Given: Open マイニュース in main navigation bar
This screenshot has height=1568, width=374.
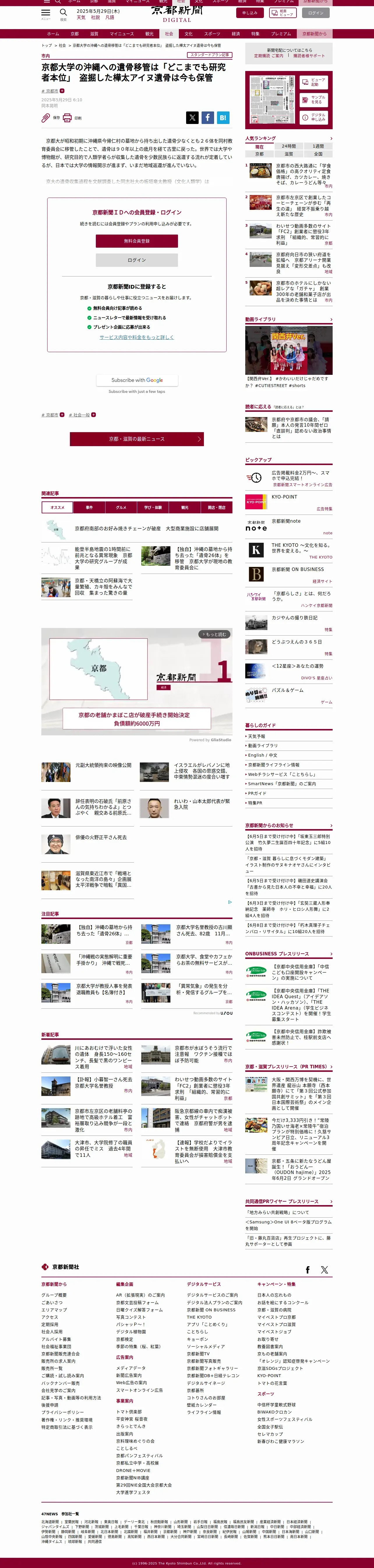Looking at the screenshot, I should [x=122, y=33].
